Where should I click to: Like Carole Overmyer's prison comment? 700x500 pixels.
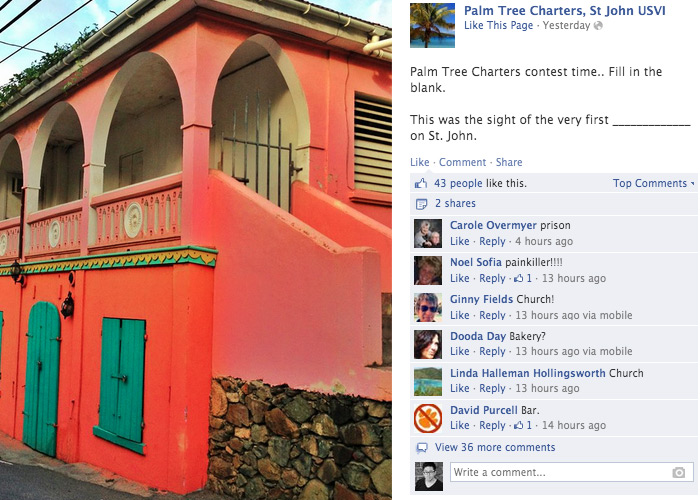459,241
